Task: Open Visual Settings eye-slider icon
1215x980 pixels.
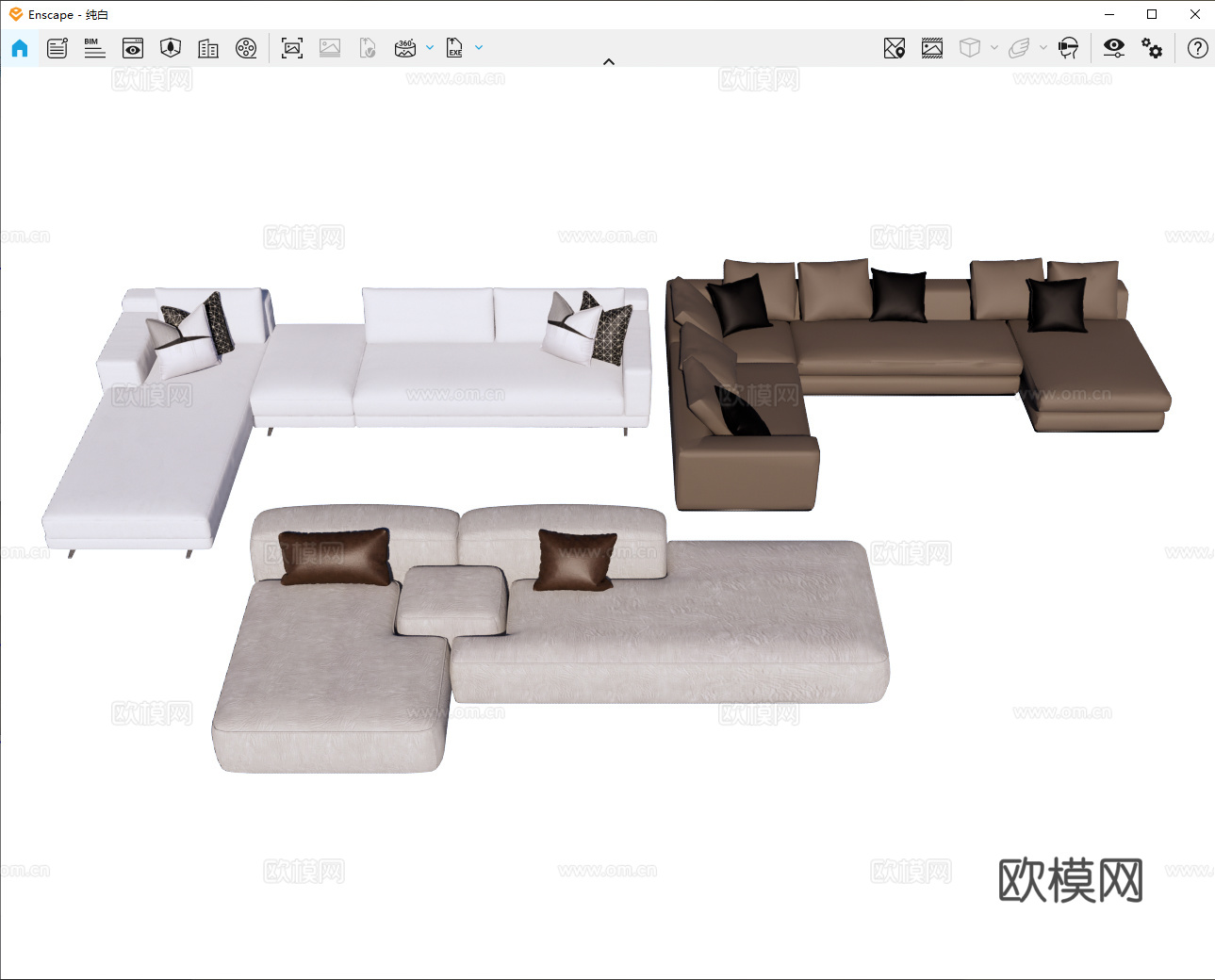Action: (x=1114, y=48)
